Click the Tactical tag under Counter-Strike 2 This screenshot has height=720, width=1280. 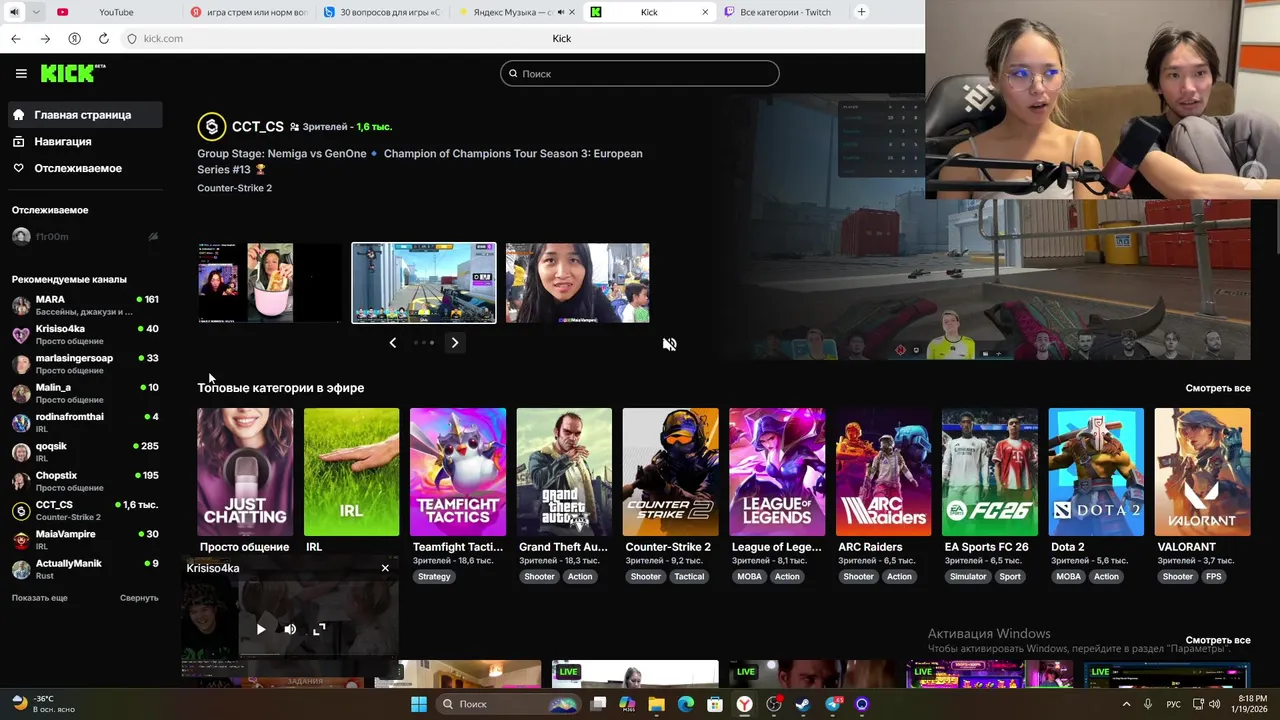click(689, 577)
